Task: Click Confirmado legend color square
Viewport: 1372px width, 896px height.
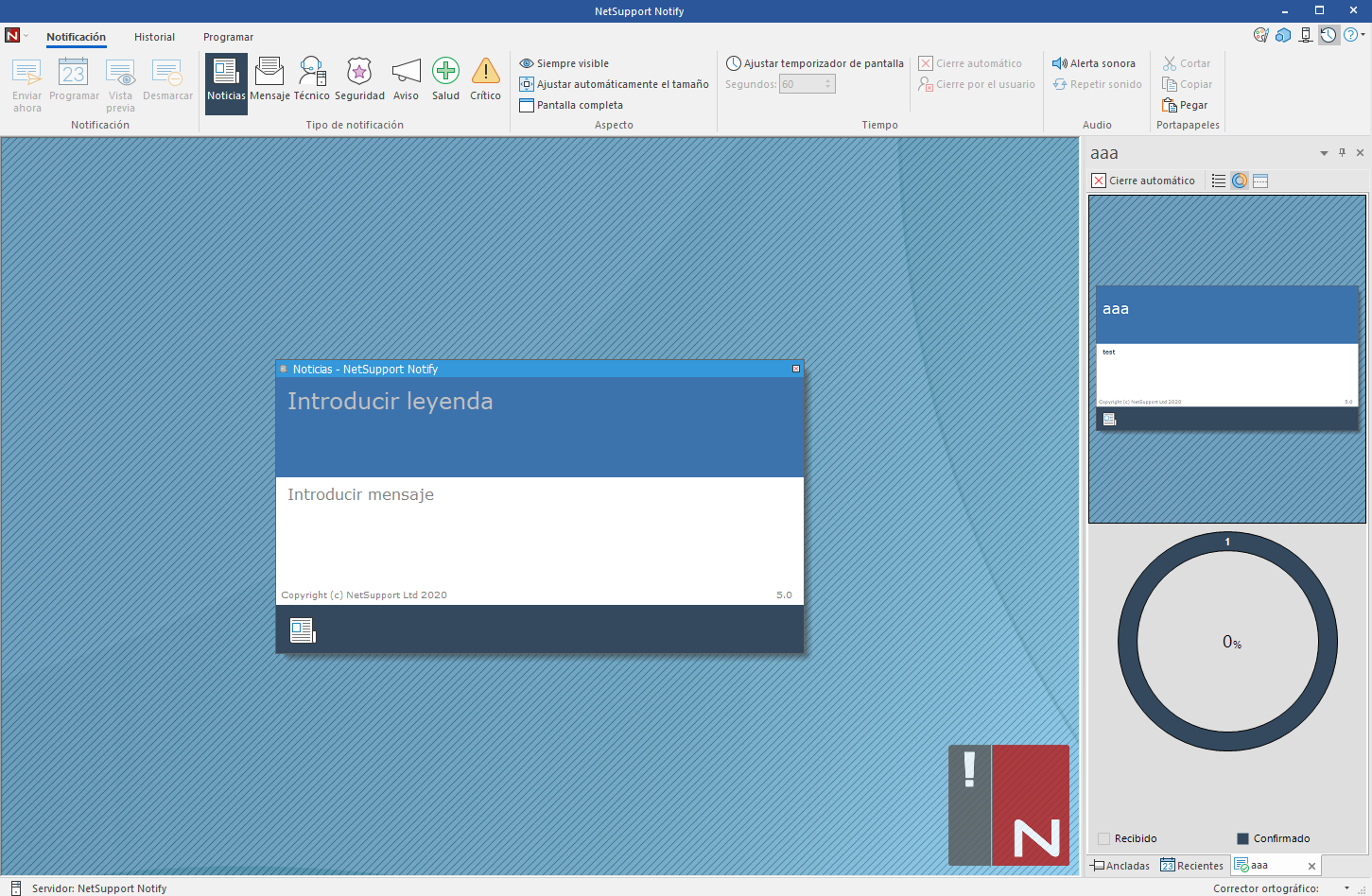Action: pos(1242,838)
